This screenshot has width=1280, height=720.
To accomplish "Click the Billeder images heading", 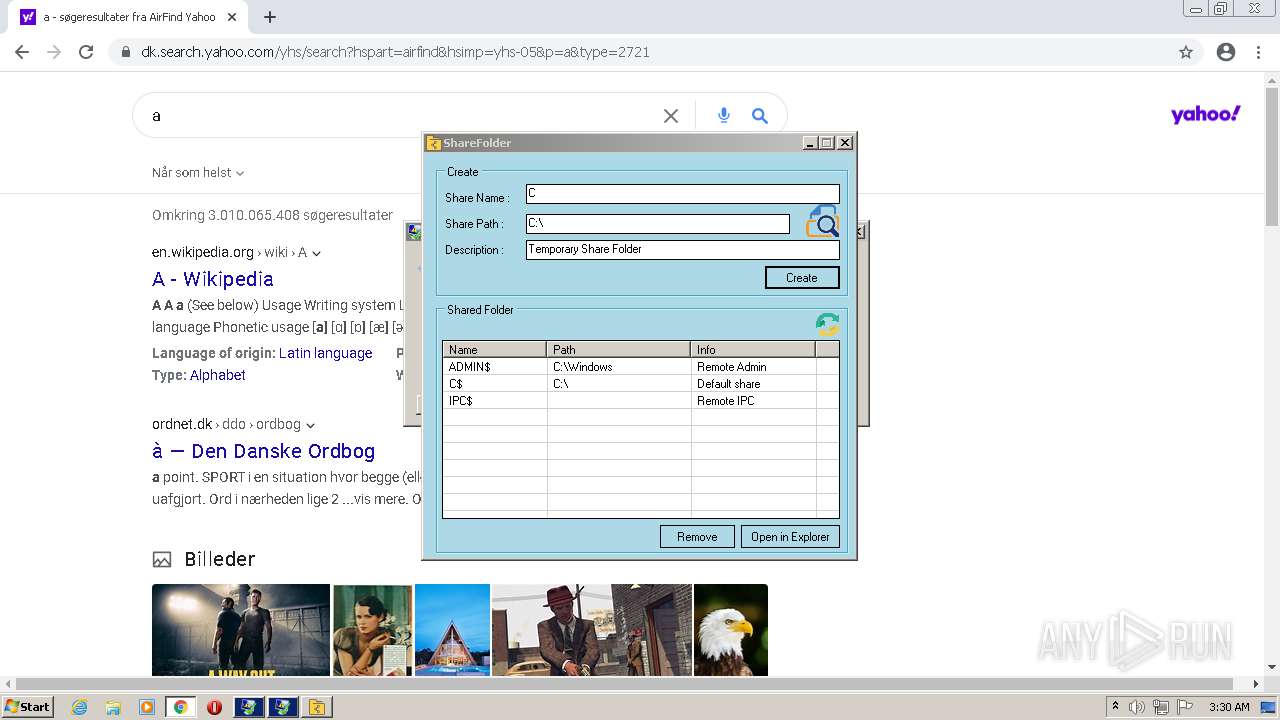I will pos(219,559).
